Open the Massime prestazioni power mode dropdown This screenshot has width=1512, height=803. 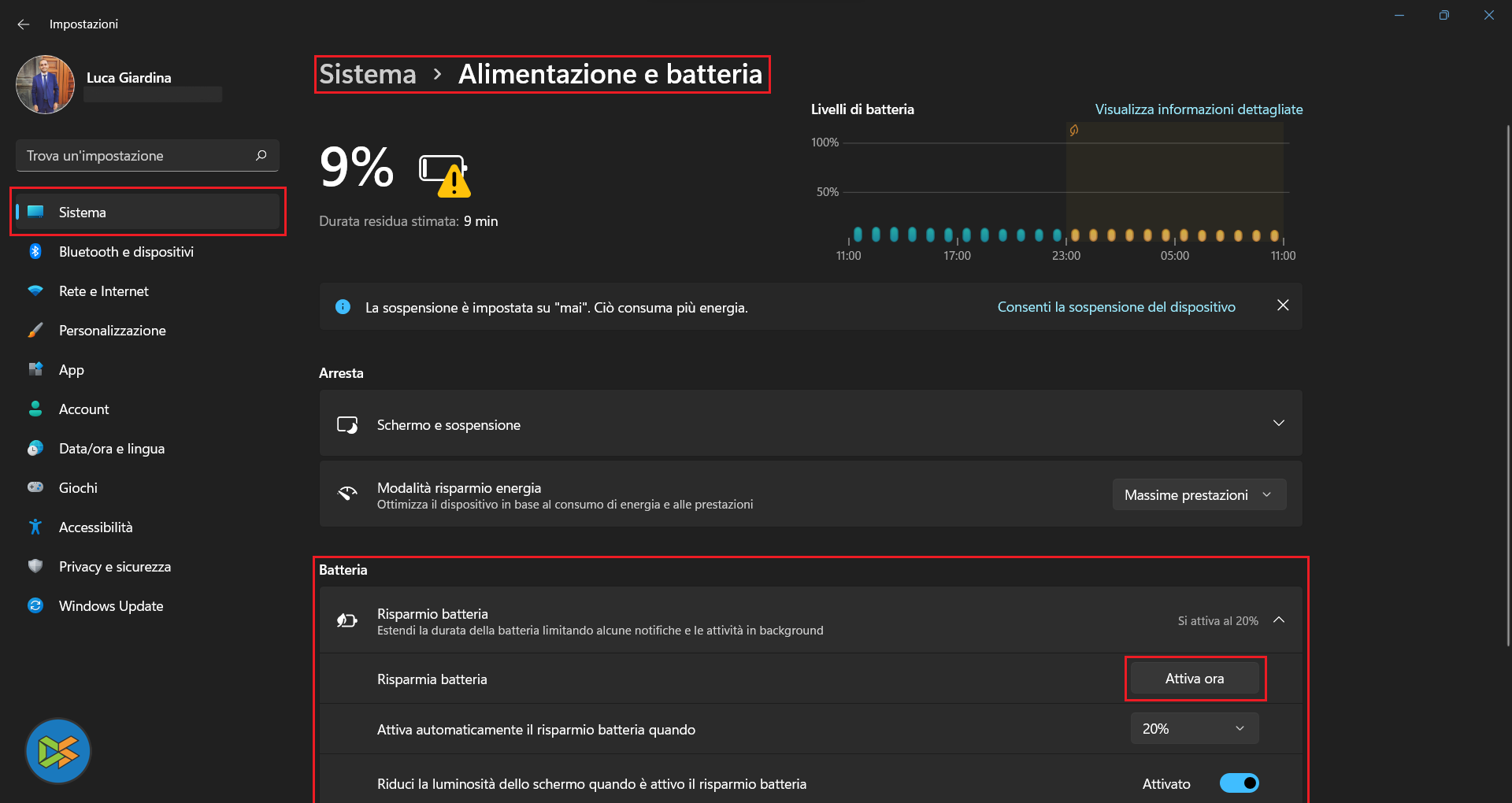1199,495
